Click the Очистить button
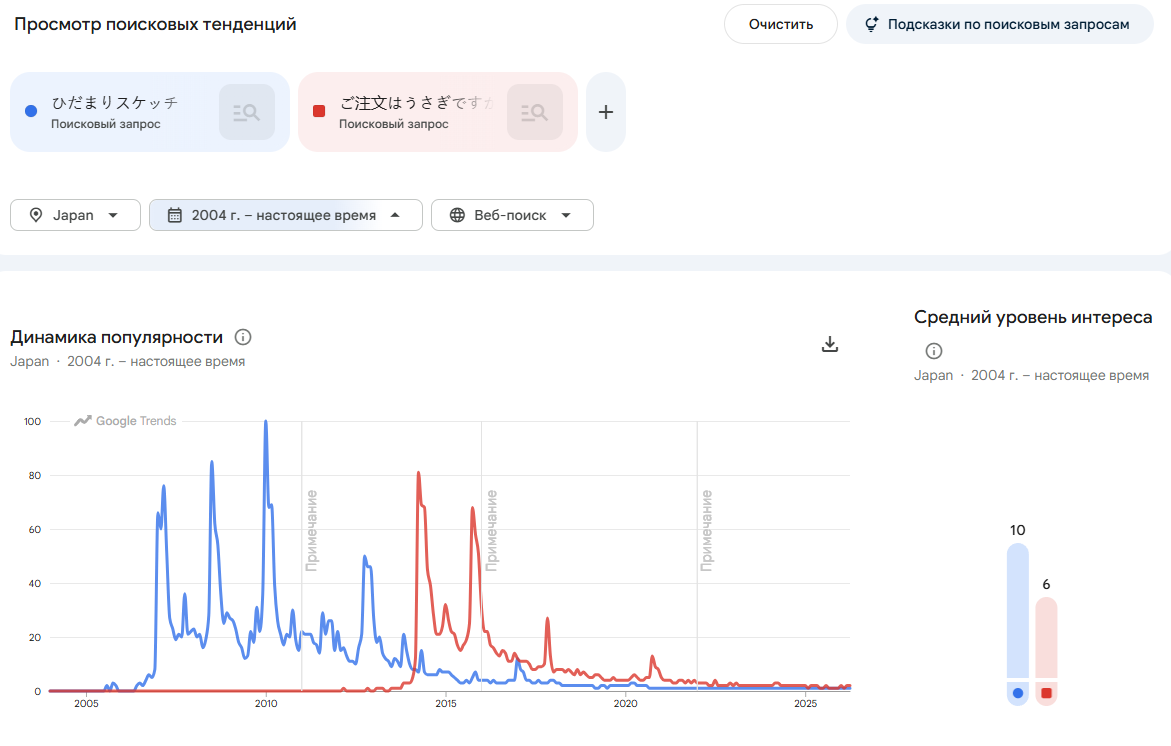The width and height of the screenshot is (1171, 746). click(x=780, y=24)
